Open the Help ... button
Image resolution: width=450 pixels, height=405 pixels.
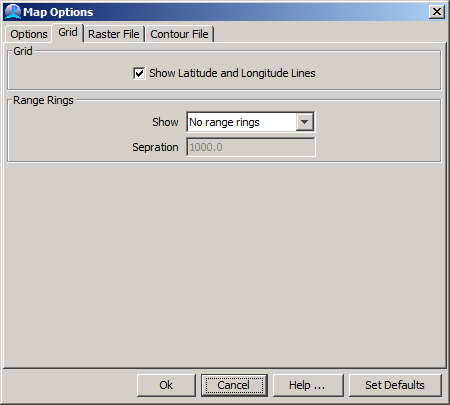pyautogui.click(x=308, y=385)
